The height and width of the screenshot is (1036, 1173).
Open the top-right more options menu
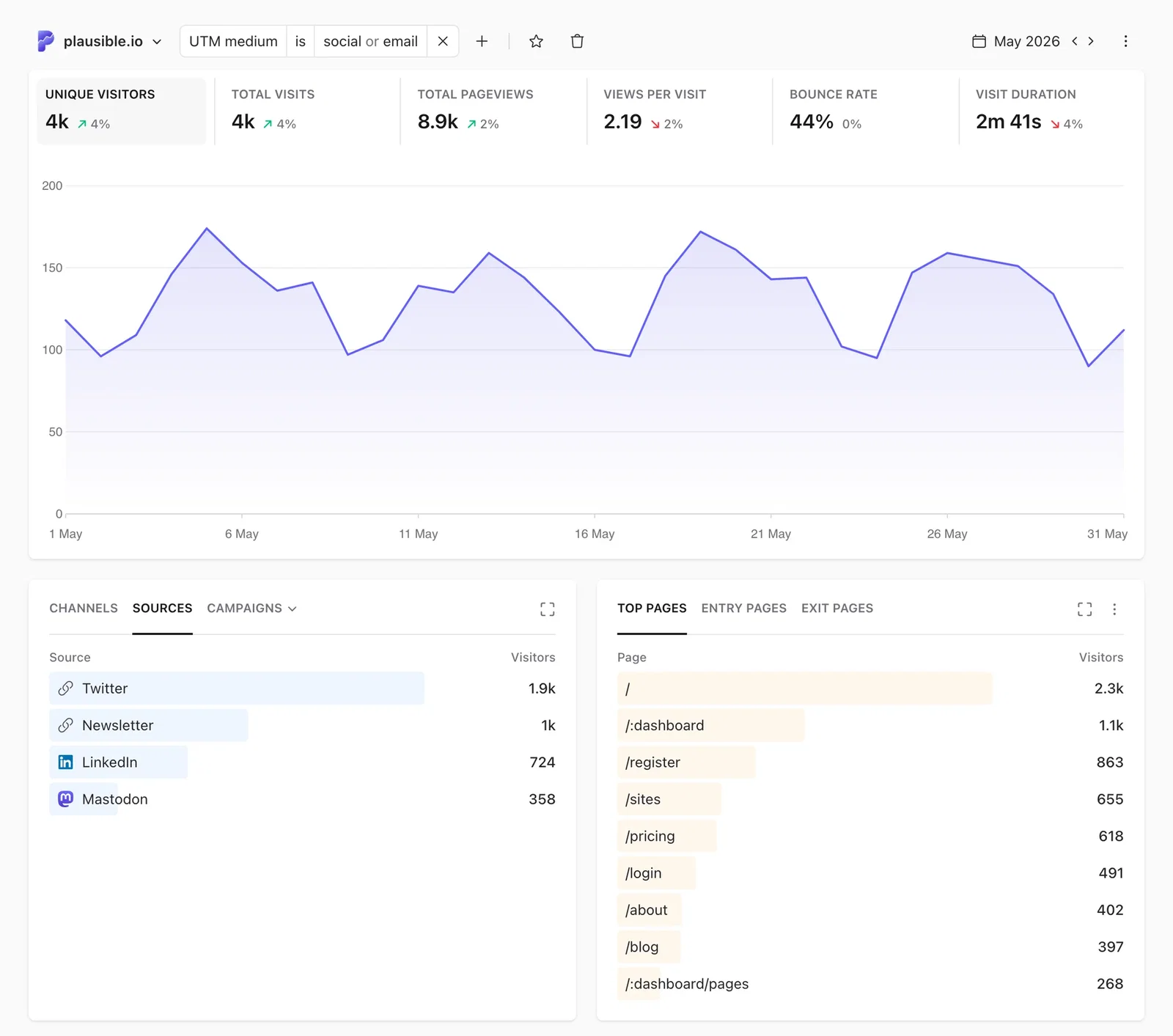click(x=1125, y=41)
